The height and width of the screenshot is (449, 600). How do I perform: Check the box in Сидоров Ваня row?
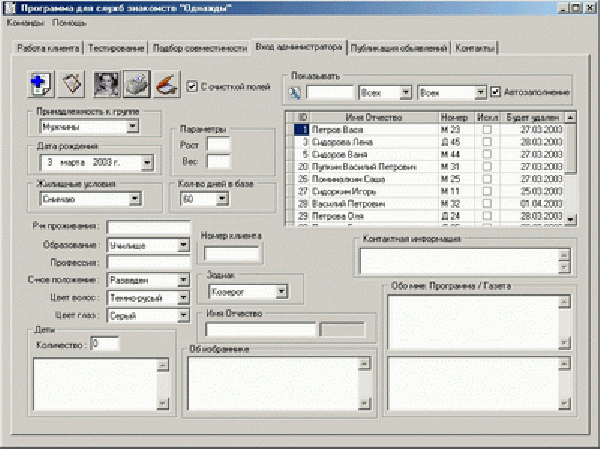tap(487, 154)
